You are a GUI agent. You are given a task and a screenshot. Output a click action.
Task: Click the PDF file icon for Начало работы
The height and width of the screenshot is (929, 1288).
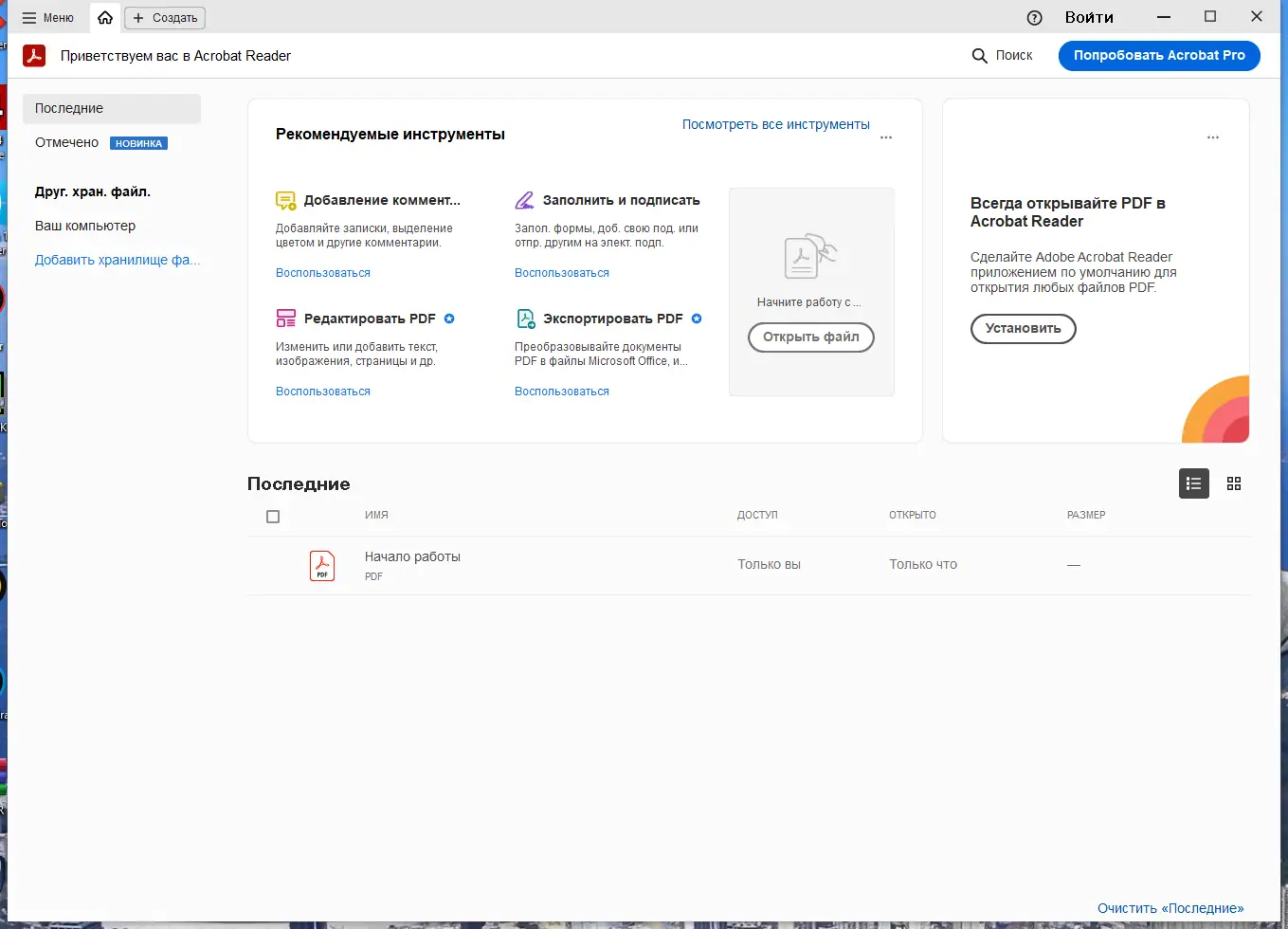(x=322, y=566)
